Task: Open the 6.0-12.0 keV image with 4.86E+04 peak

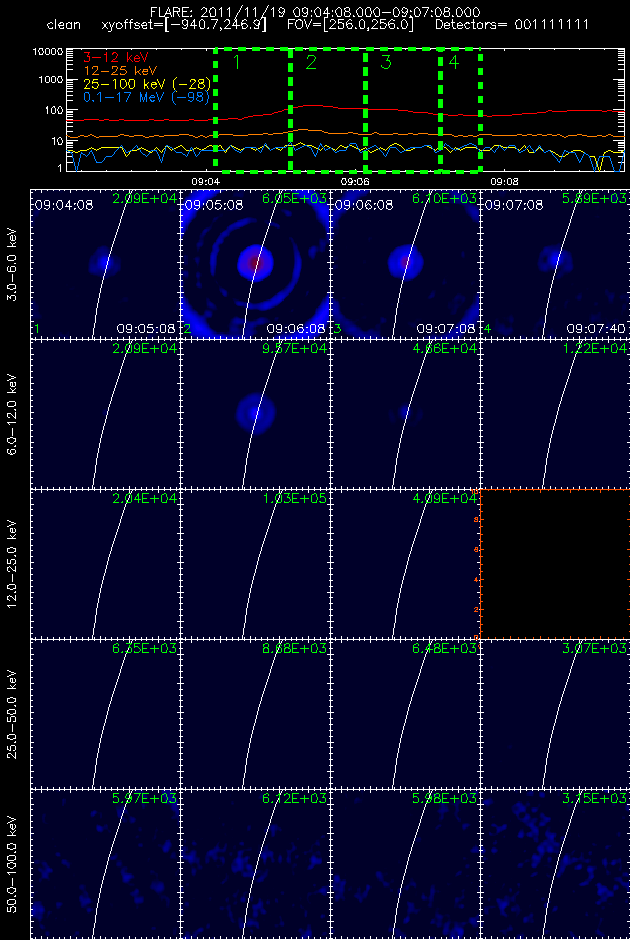Action: (405, 414)
